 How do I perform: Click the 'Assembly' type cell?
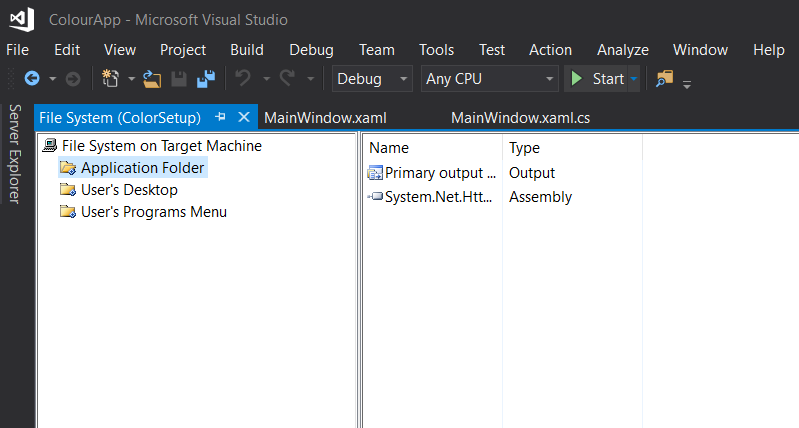point(540,197)
